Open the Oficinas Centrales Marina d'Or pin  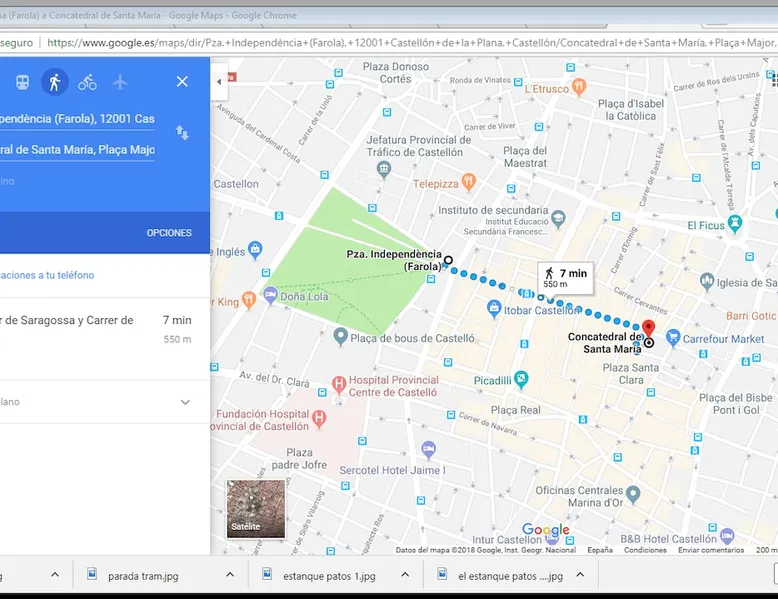click(633, 494)
